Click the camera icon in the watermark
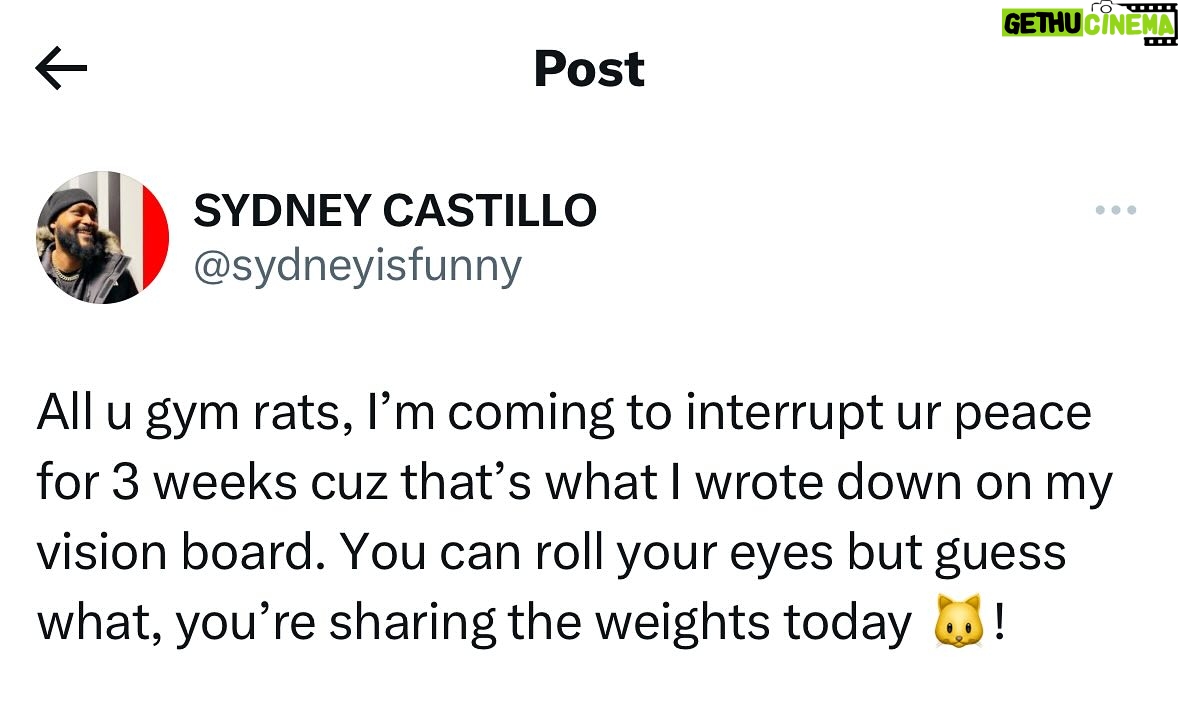Screen dimensions: 1178x706 pyautogui.click(x=1102, y=6)
